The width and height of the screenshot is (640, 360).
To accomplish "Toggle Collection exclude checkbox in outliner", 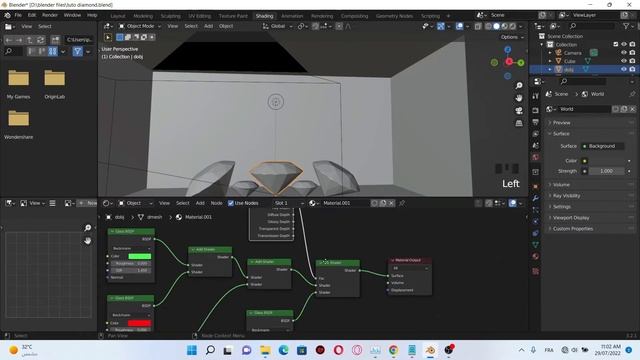I will 616,44.
